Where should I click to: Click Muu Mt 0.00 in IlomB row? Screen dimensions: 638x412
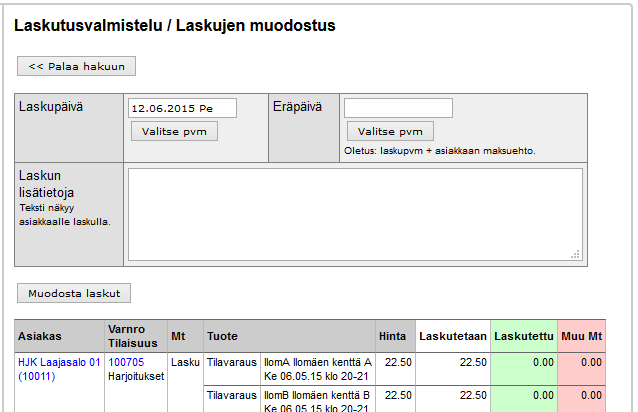tap(591, 395)
